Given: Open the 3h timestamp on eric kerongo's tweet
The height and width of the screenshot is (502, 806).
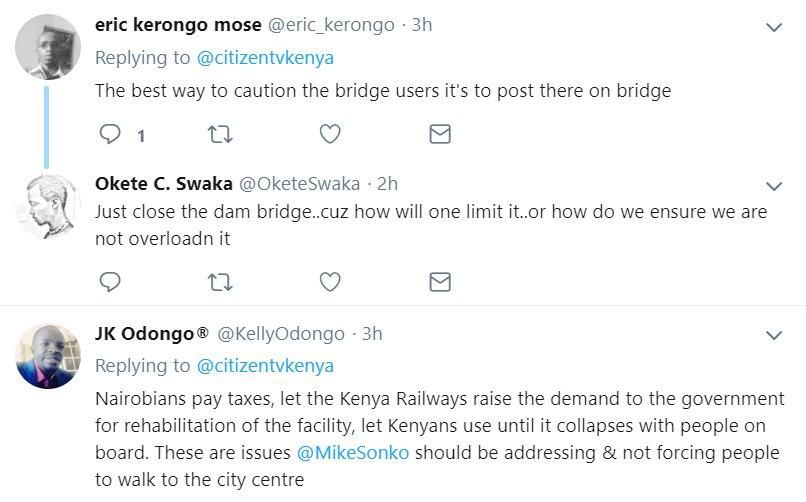Looking at the screenshot, I should click(x=421, y=25).
